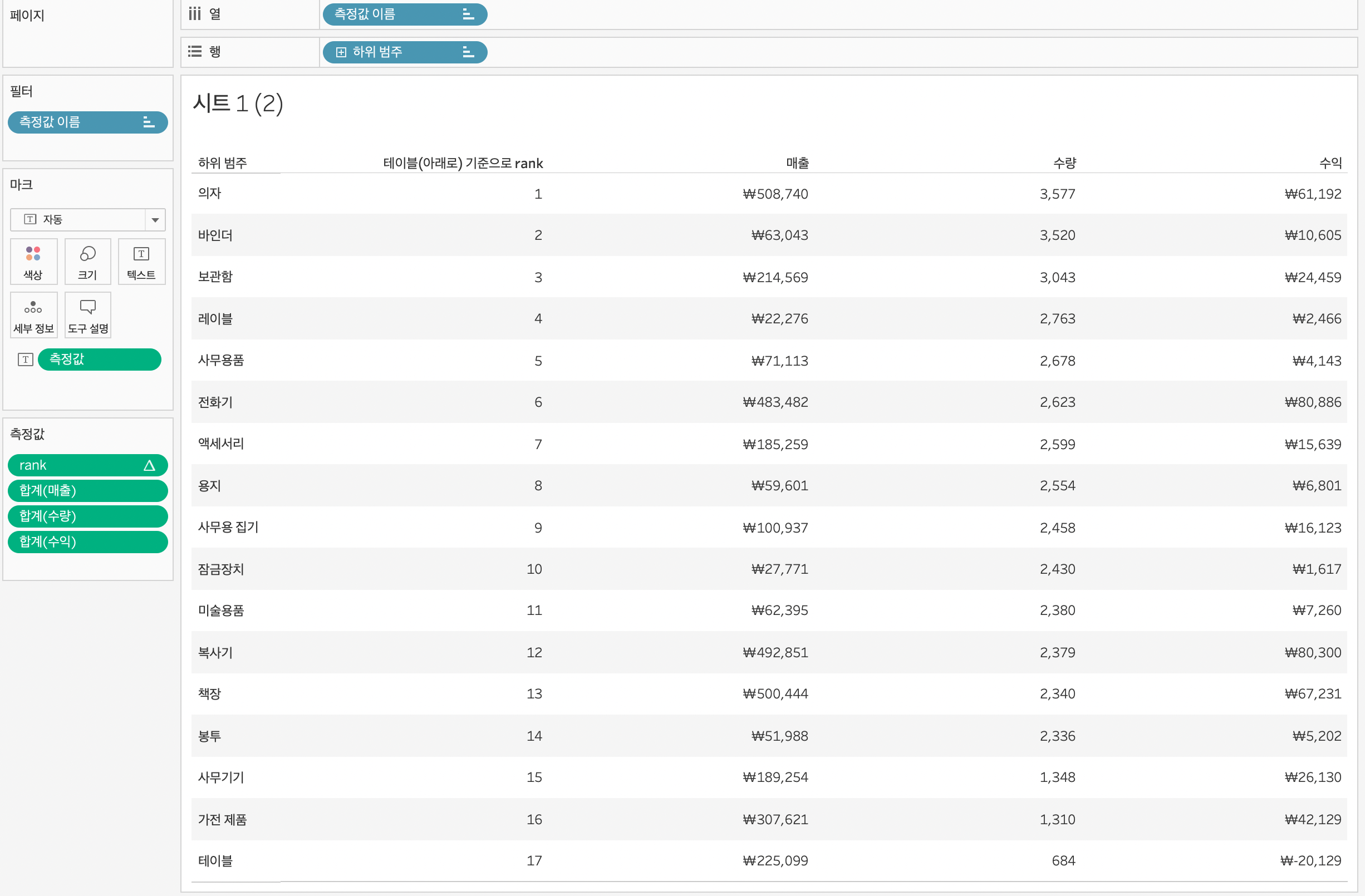Click text icon beside 측정값 marks pill
This screenshot has height=896, width=1365.
coord(25,360)
